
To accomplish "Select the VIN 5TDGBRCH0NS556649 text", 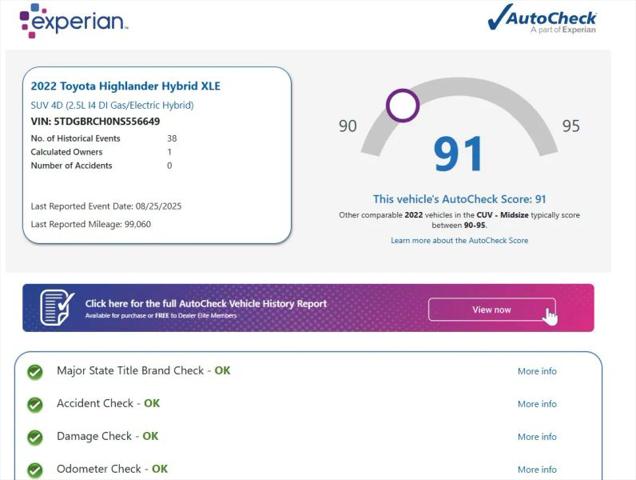I will (x=95, y=121).
